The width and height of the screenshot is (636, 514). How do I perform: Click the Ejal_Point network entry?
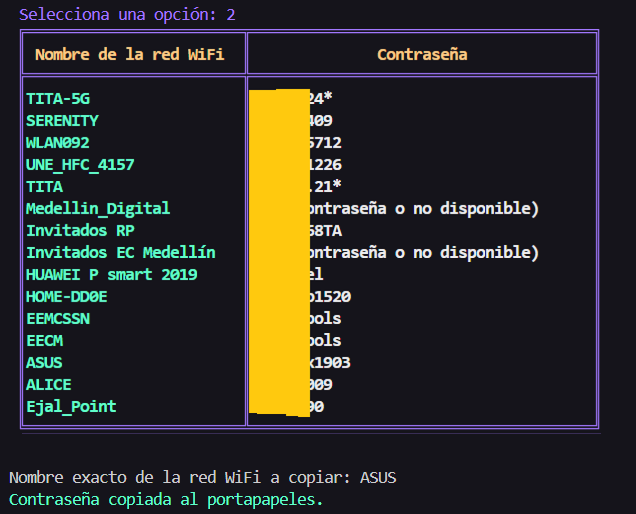click(x=71, y=407)
